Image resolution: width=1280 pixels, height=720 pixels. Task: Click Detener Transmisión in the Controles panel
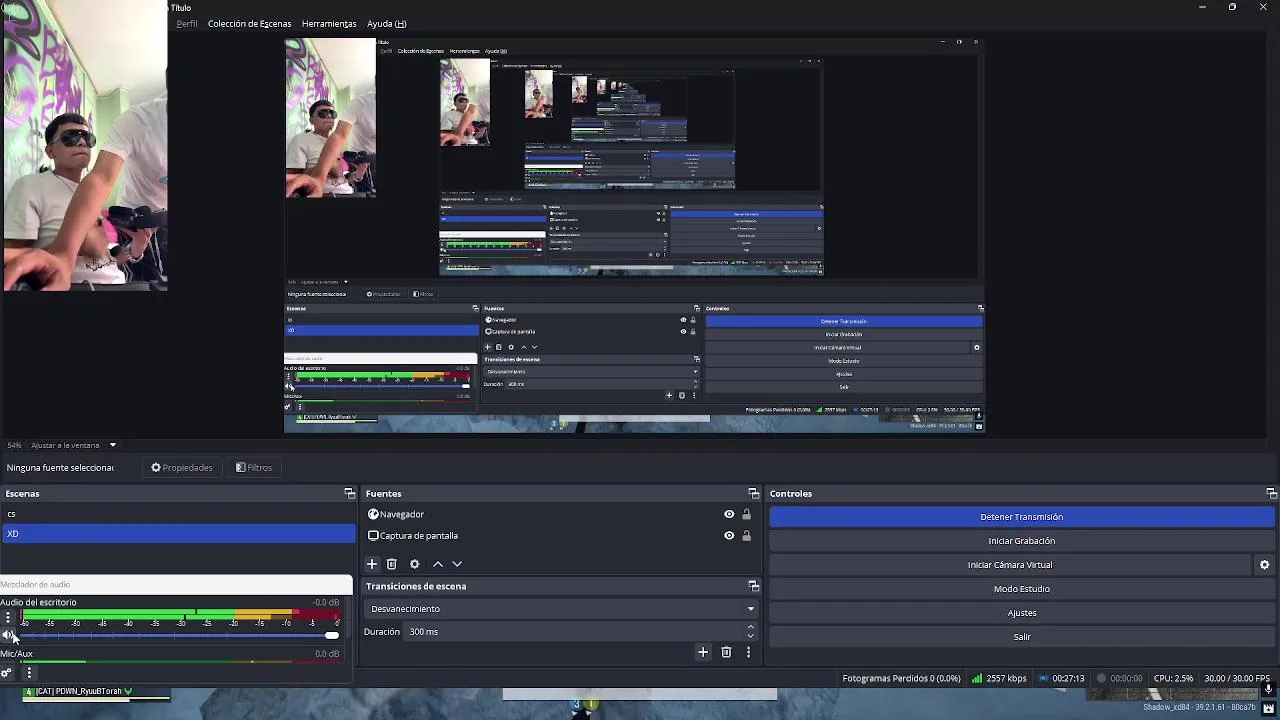(1022, 517)
